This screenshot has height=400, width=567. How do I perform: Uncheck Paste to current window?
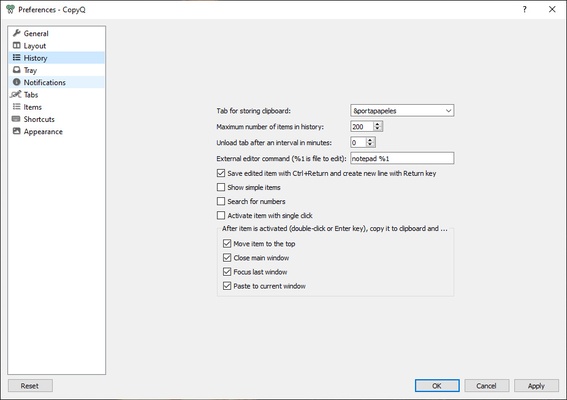point(227,286)
